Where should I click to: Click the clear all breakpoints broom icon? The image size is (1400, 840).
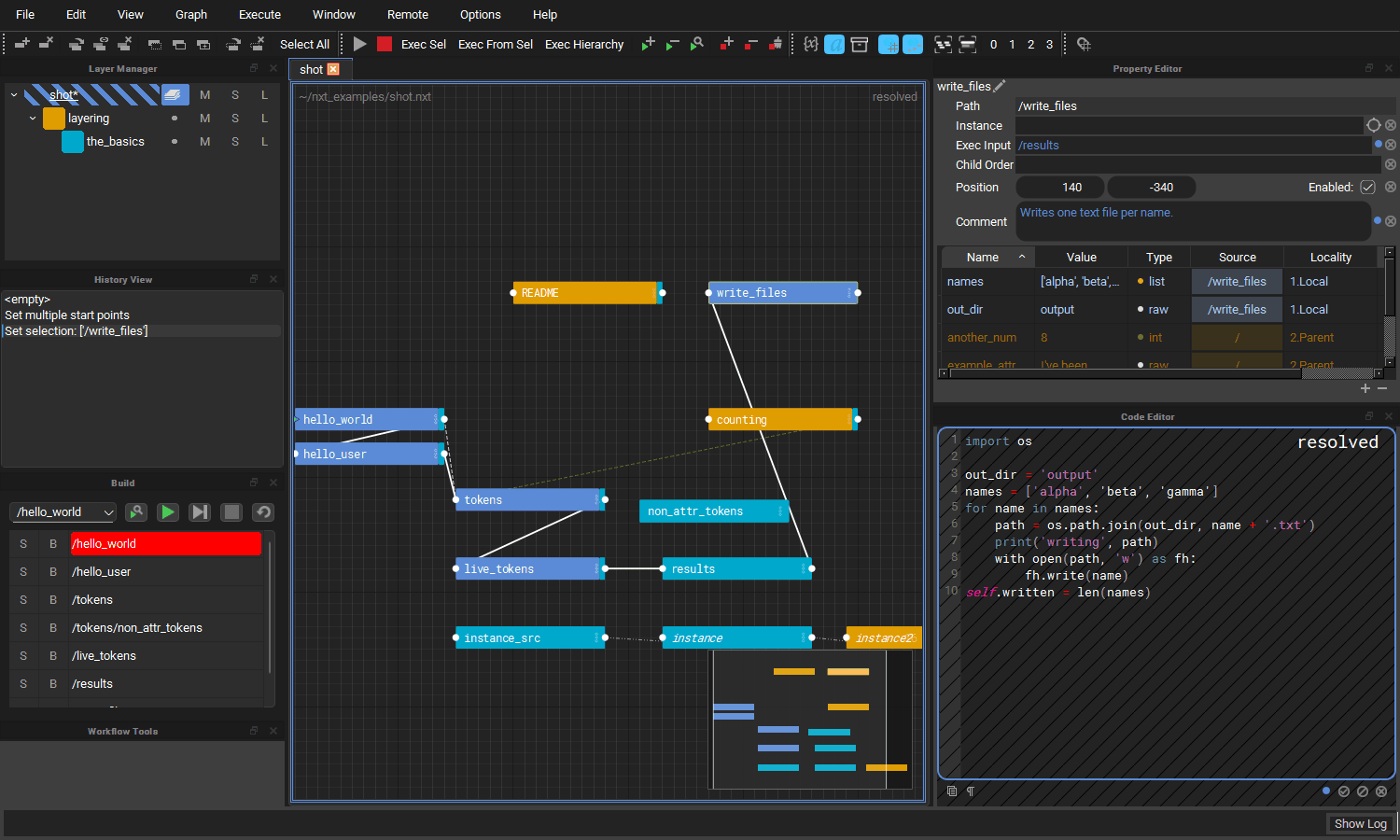pos(776,44)
